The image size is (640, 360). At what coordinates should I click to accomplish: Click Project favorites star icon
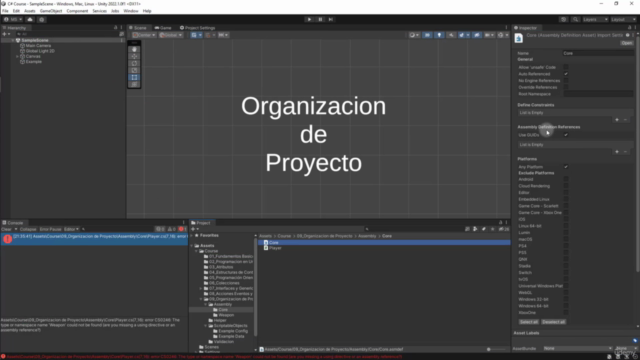[492, 229]
